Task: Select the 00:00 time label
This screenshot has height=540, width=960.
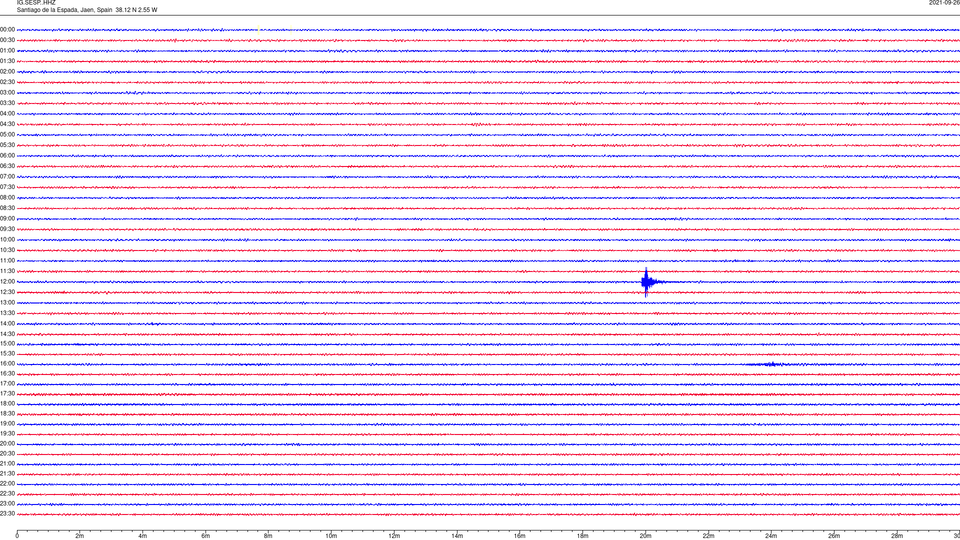Action: click(x=7, y=29)
